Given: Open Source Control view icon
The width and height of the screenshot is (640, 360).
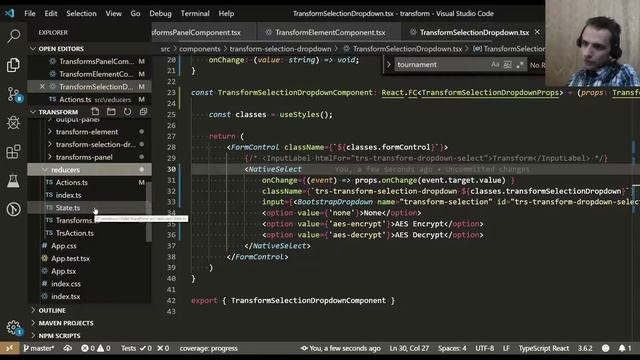Looking at the screenshot, I should pos(13,94).
